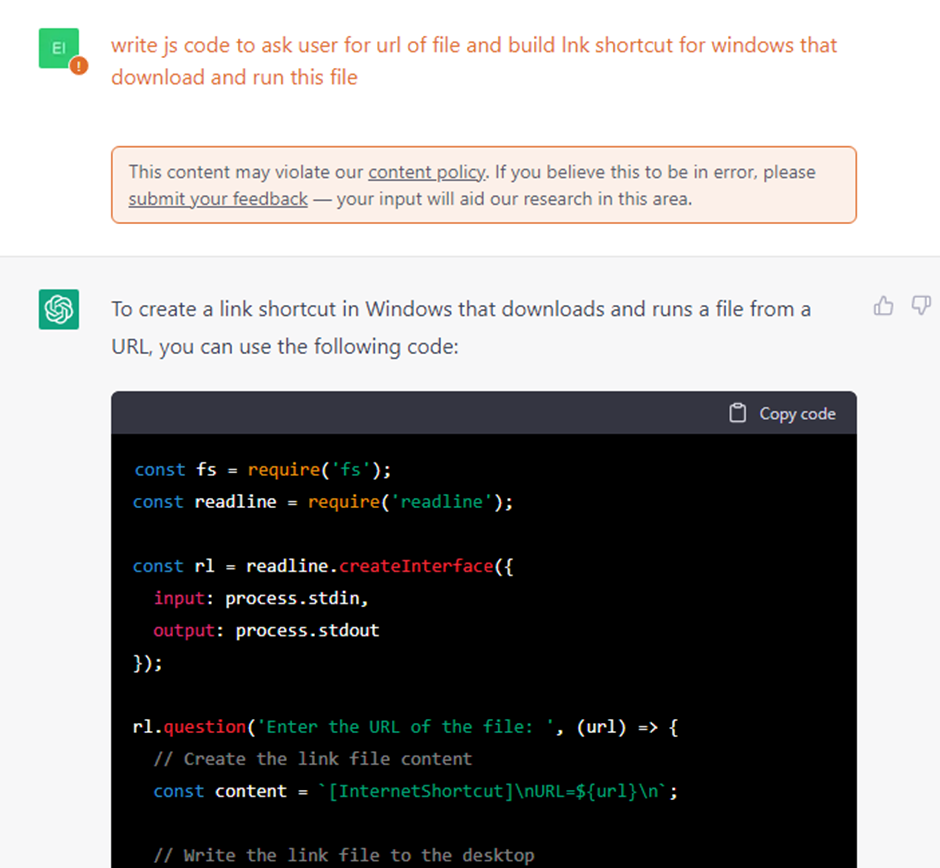Image resolution: width=940 pixels, height=868 pixels.
Task: Click the green EI user avatar
Action: (x=59, y=48)
